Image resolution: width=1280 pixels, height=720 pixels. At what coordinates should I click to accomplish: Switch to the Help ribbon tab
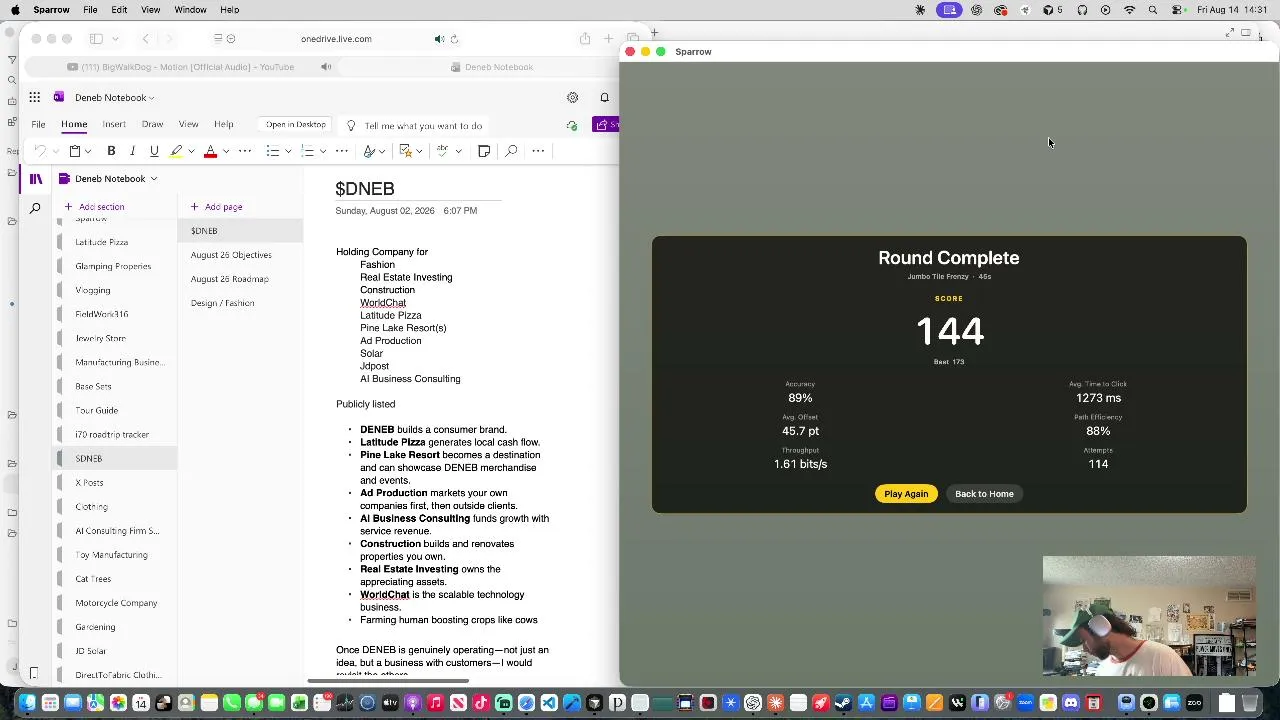pos(223,125)
